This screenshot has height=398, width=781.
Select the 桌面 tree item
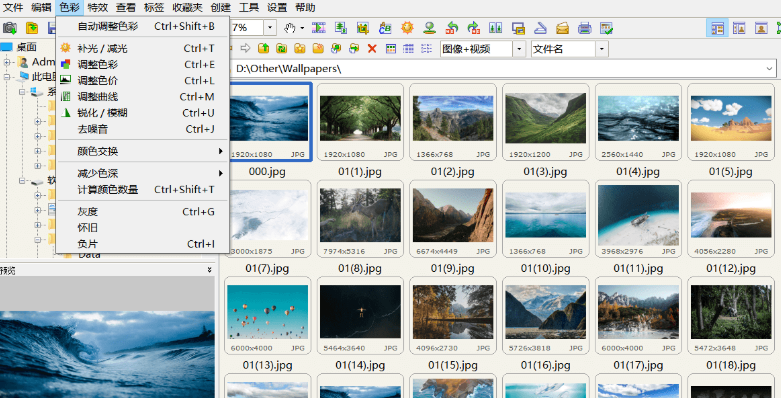click(x=26, y=47)
